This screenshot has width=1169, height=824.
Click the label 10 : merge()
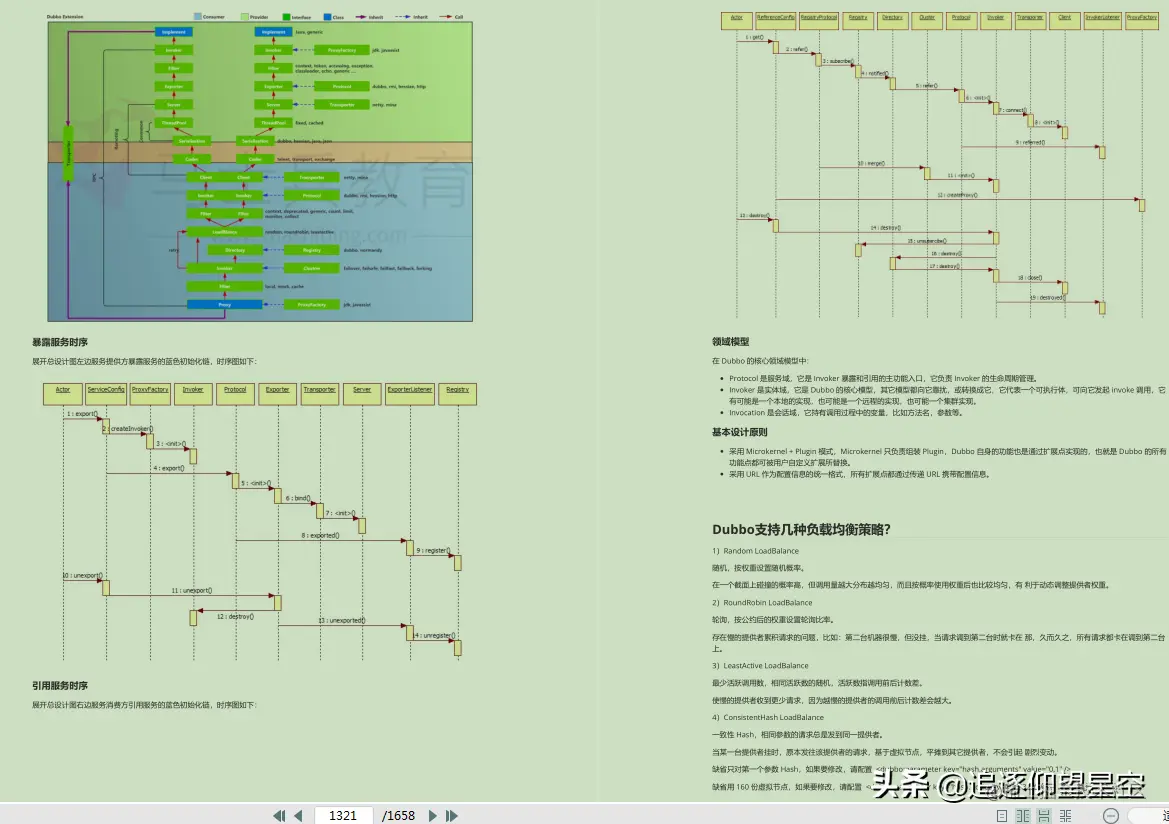[x=871, y=163]
